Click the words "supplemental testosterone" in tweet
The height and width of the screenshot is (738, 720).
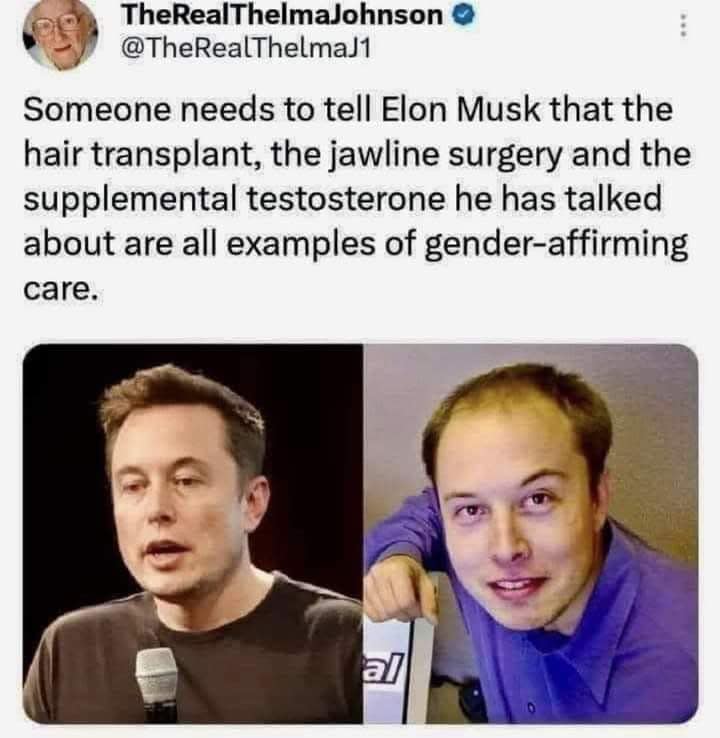[x=234, y=200]
